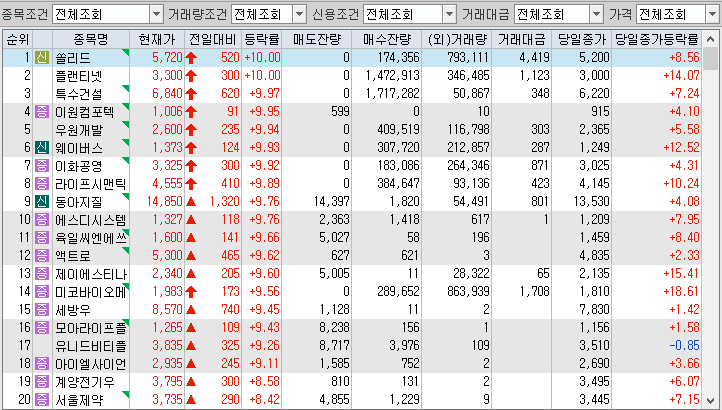
Task: Click the 신 badge on 웨이버스 row
Action: 42,147
